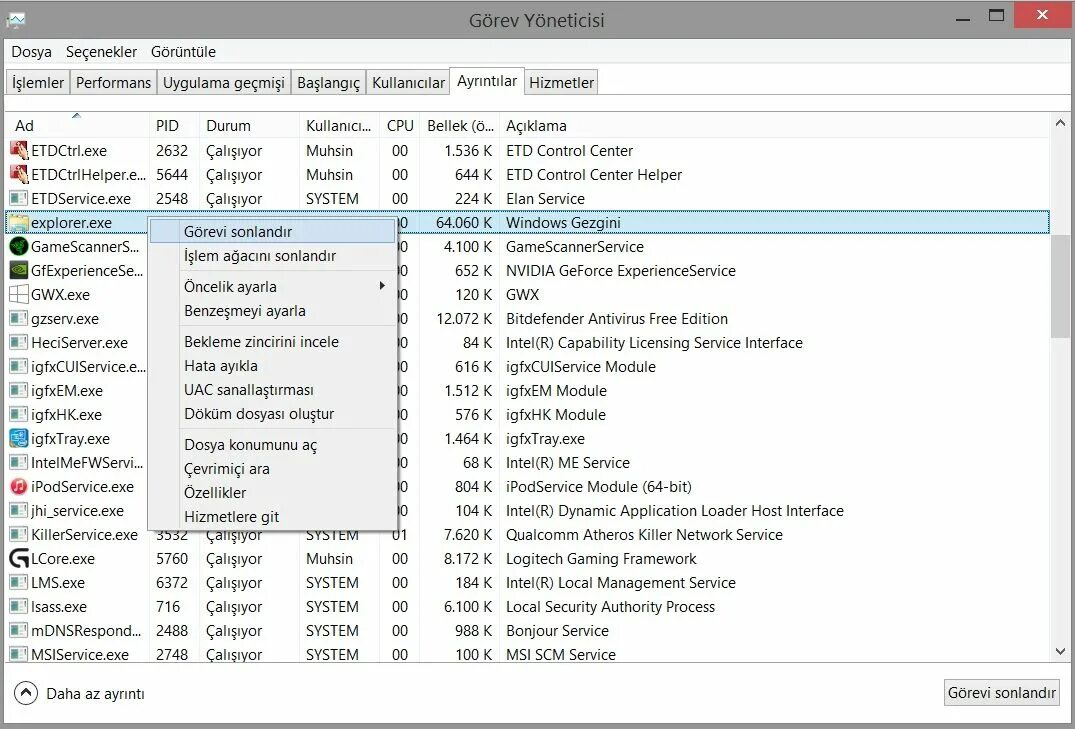
Task: Sort by the Bellek column header
Action: (459, 126)
